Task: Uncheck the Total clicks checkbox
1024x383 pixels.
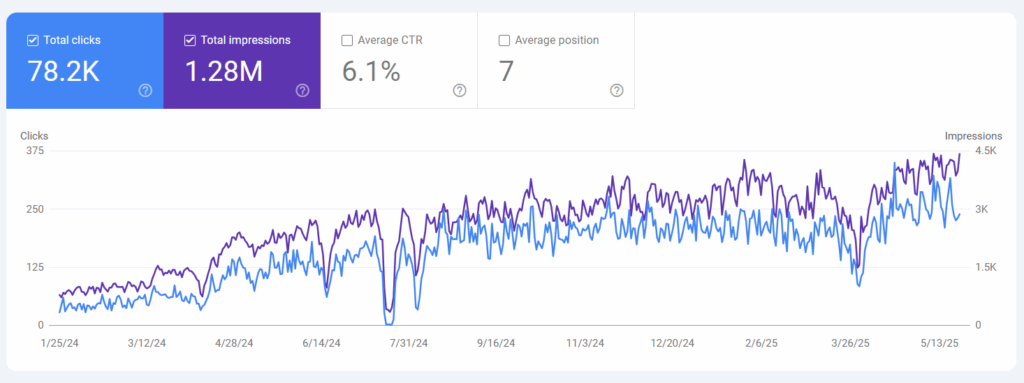Action: pyautogui.click(x=33, y=41)
